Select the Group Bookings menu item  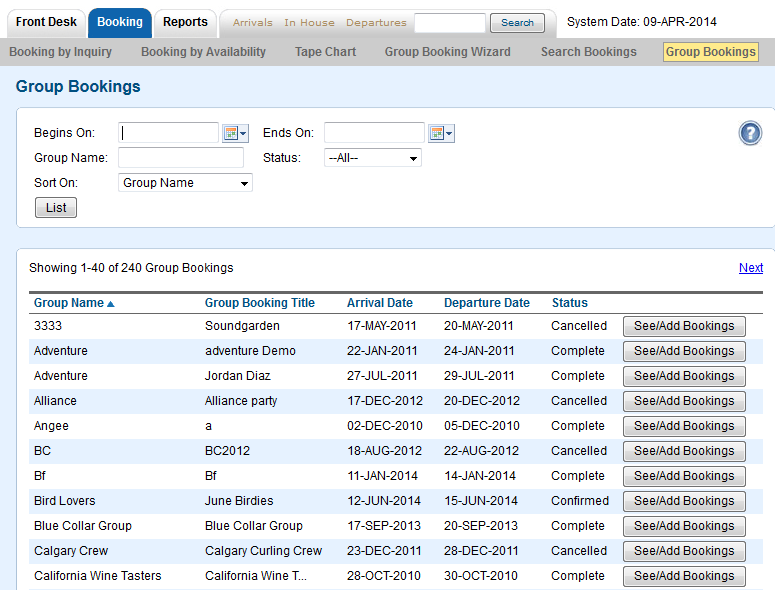pyautogui.click(x=711, y=51)
